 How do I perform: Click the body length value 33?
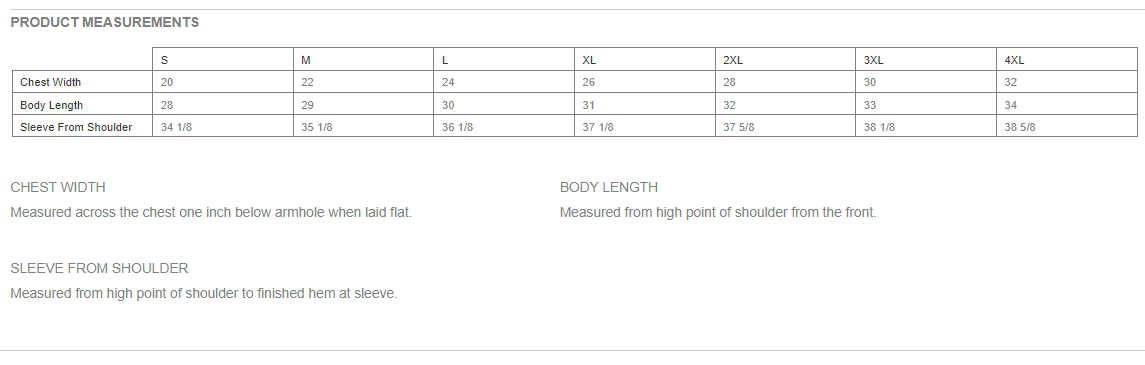[926, 104]
